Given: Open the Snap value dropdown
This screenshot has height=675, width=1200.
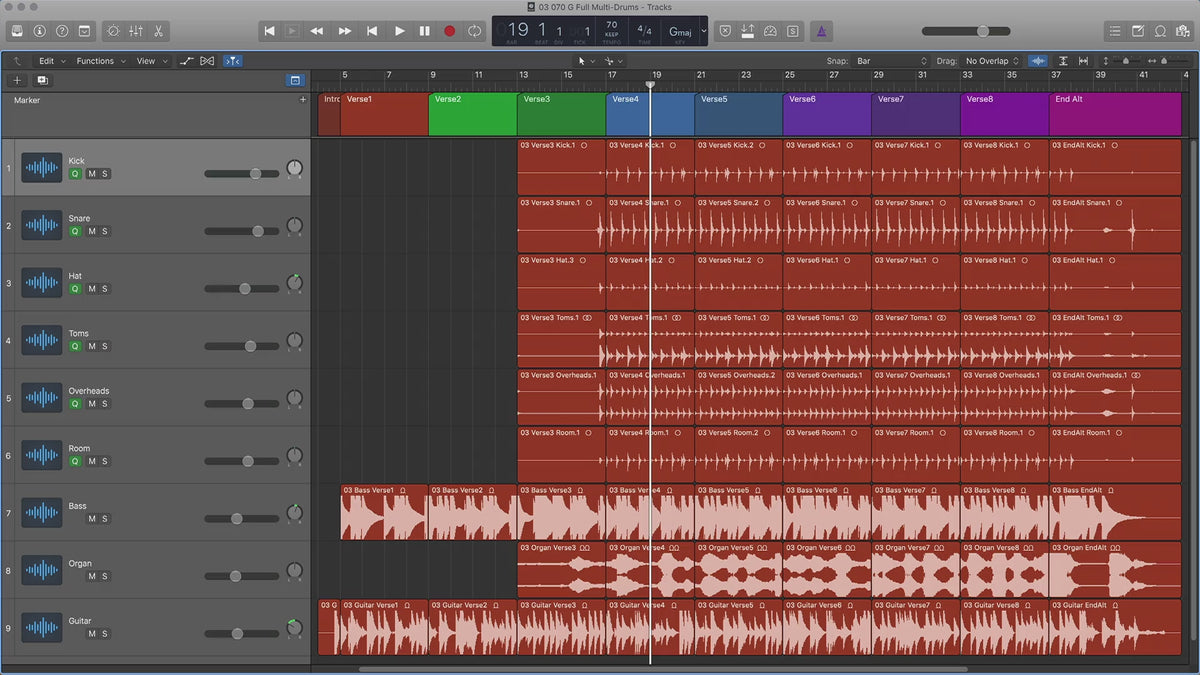Looking at the screenshot, I should click(891, 61).
